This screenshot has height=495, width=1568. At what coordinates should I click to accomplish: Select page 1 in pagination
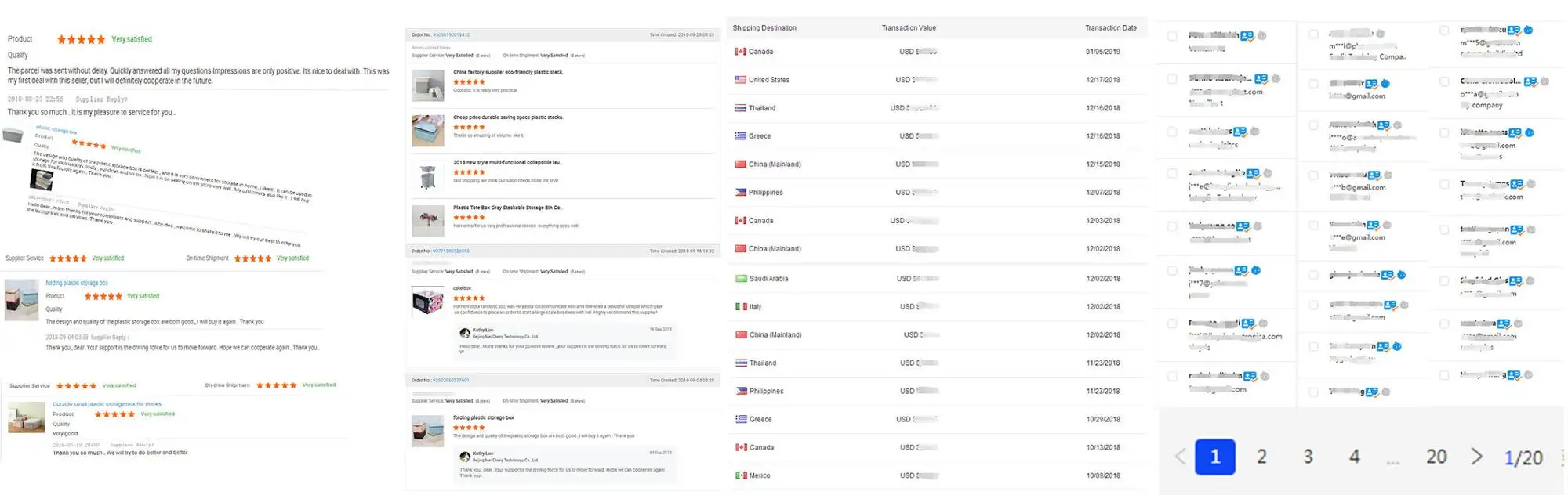pos(1215,457)
